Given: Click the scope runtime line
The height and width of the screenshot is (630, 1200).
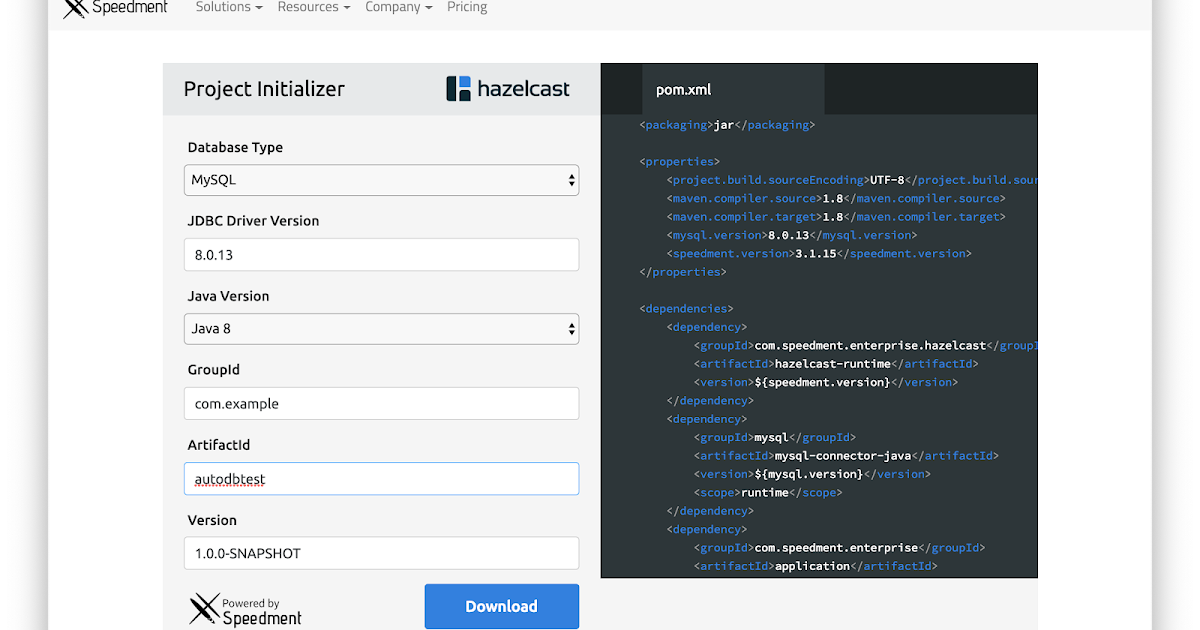Looking at the screenshot, I should (768, 492).
